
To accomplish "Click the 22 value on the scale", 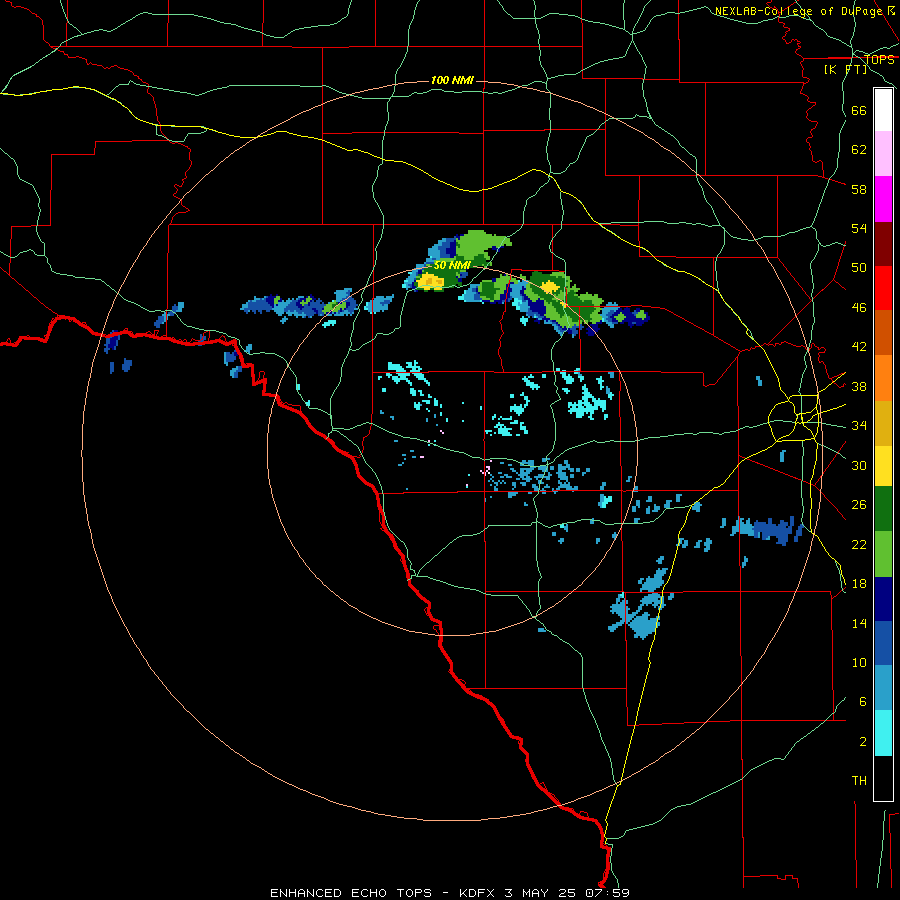I will point(859,544).
